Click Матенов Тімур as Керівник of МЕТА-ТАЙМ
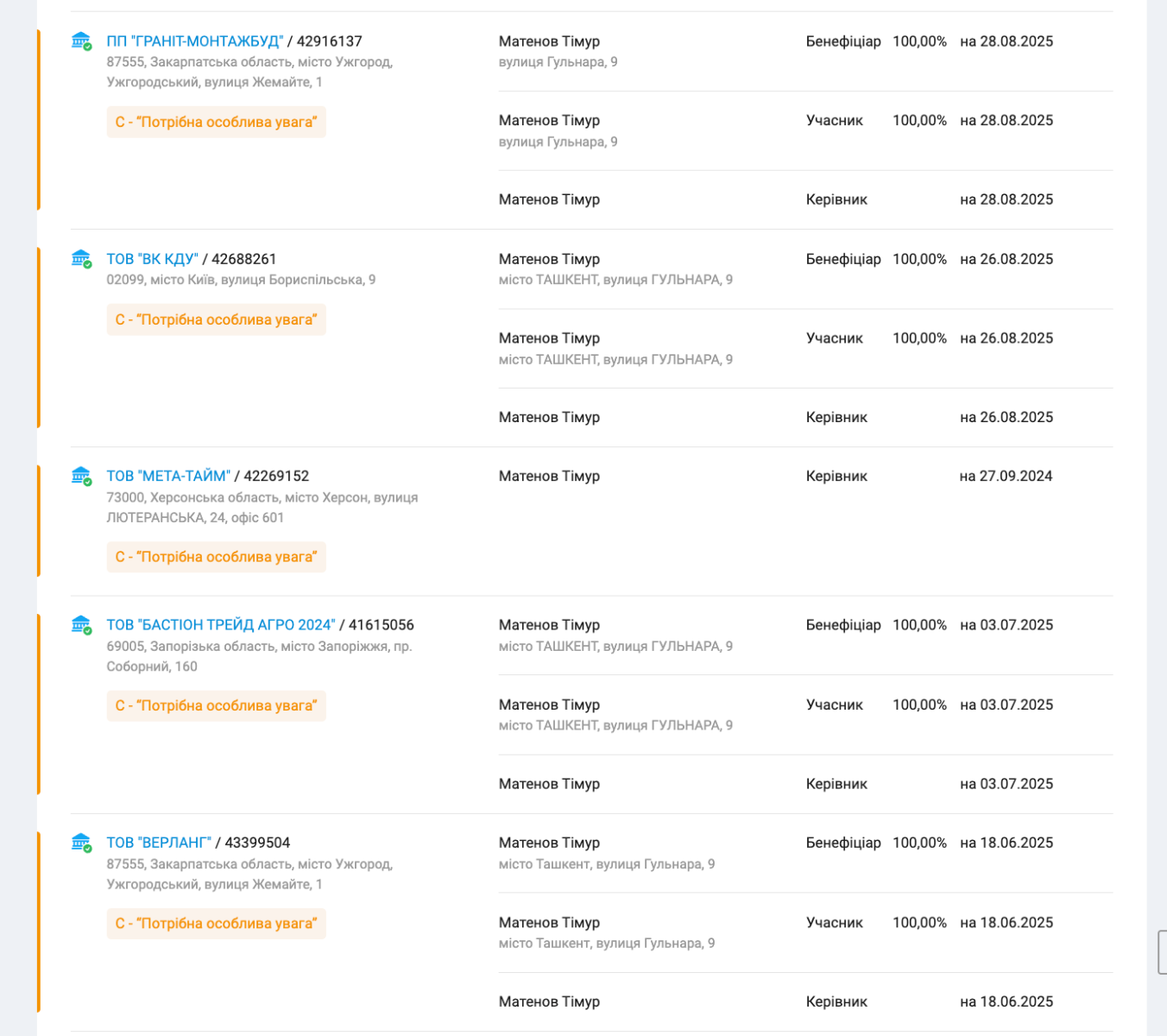The width and height of the screenshot is (1167, 1036). 549,476
